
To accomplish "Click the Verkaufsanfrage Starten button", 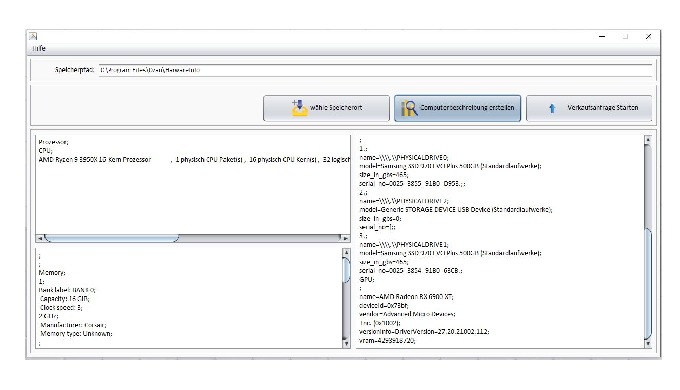I will tap(589, 108).
